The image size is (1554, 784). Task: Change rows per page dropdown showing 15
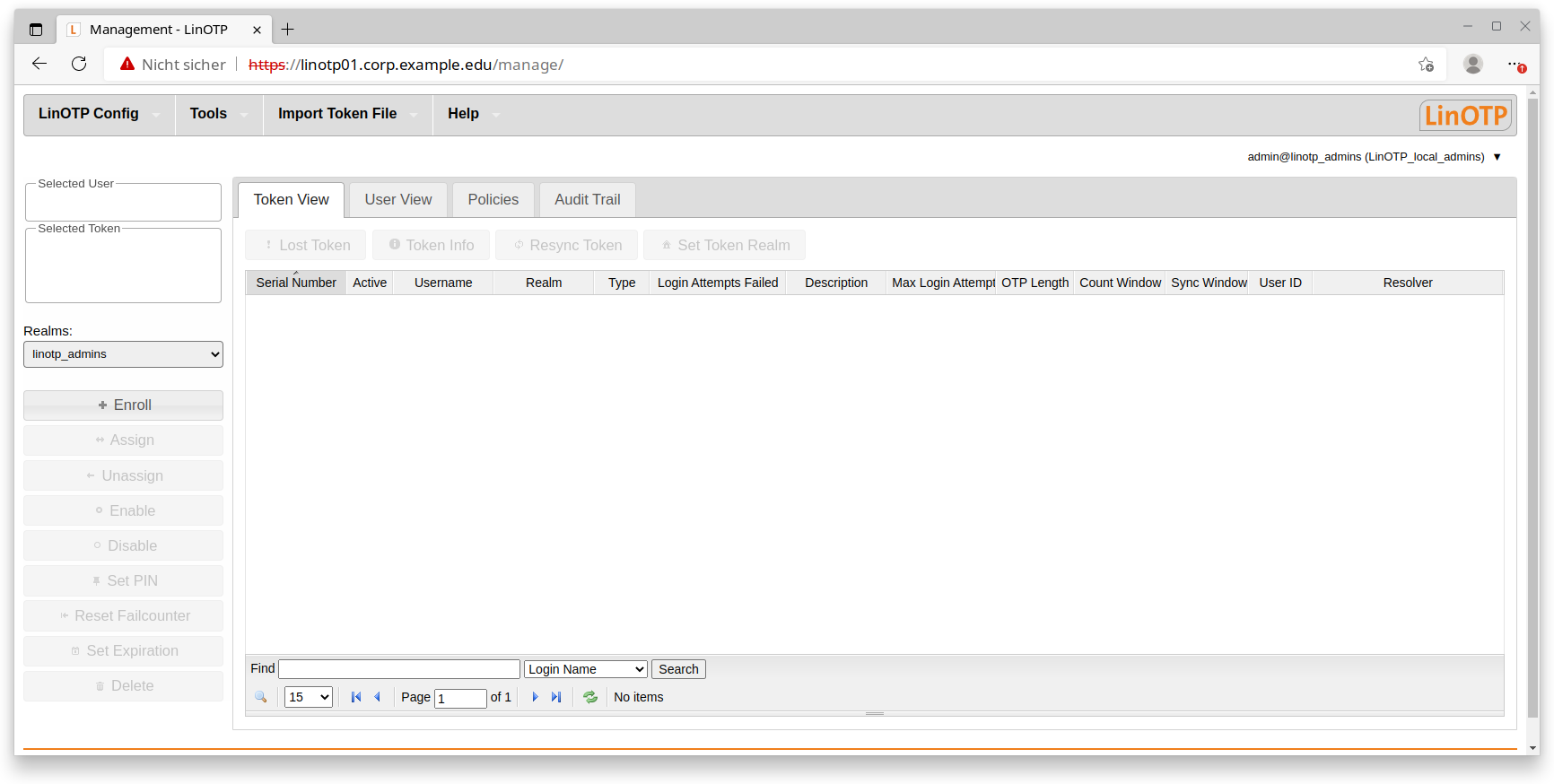pos(308,697)
